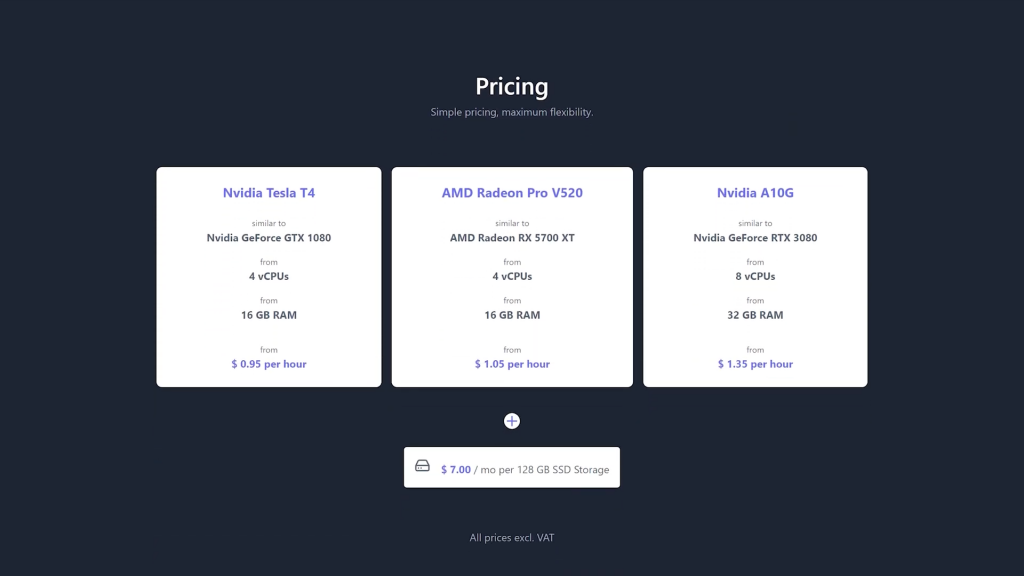Click the $ 1.35 per hour price
Screen dimensions: 1024x576
coord(755,364)
